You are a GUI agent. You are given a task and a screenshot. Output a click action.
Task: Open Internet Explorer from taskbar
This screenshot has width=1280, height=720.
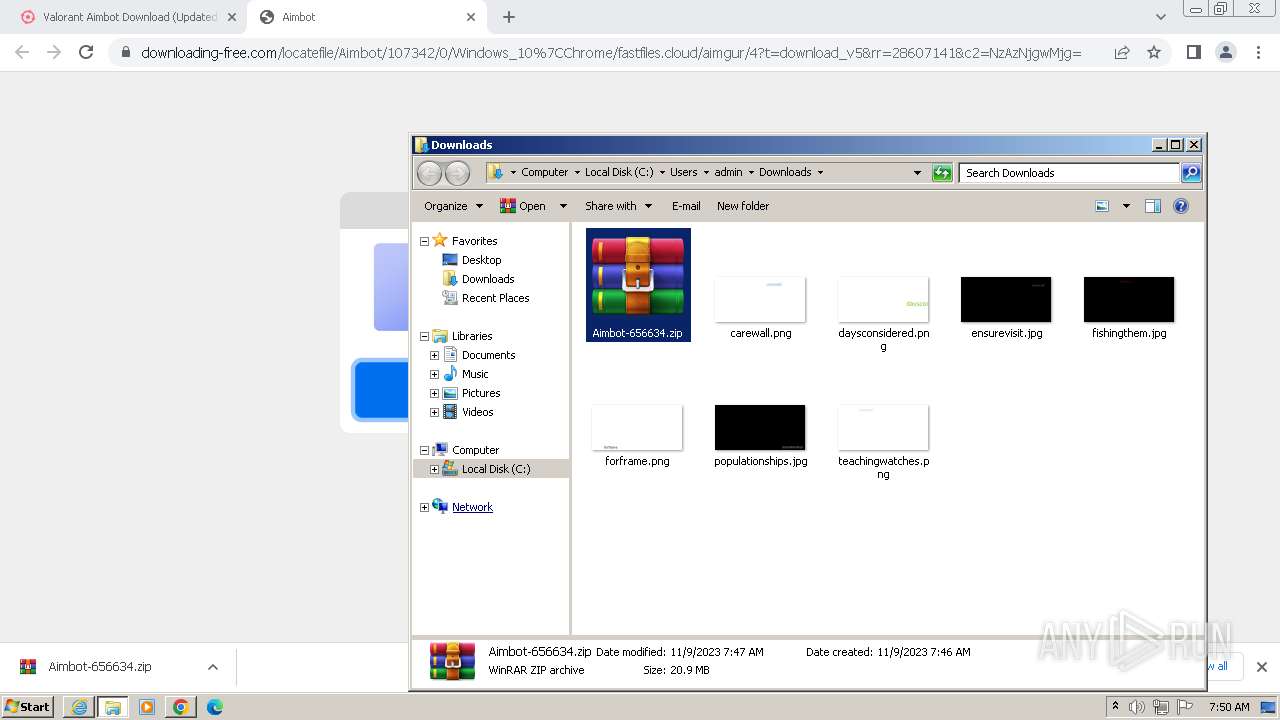(79, 707)
